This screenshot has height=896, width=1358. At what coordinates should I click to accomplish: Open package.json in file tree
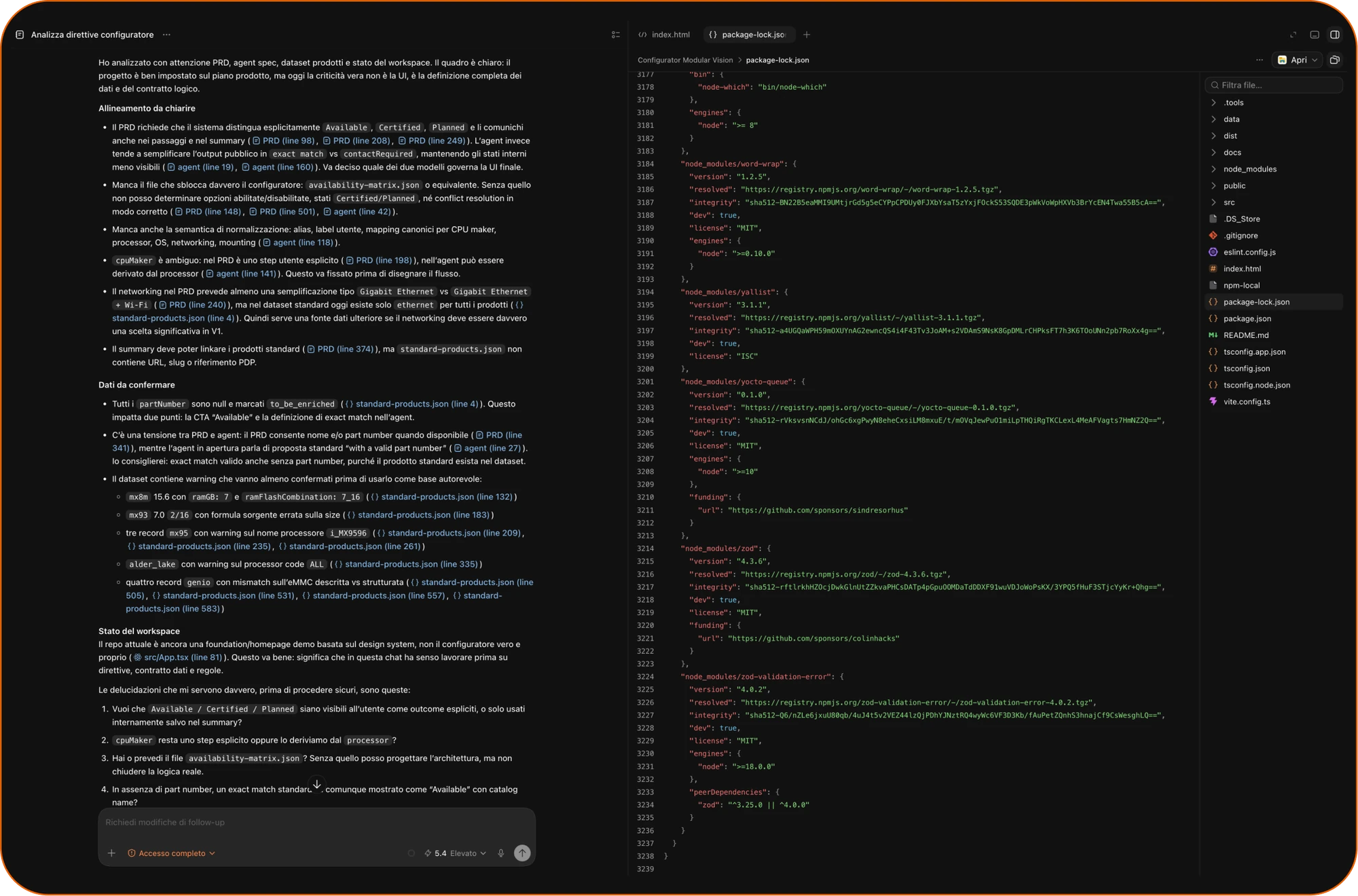pyautogui.click(x=1274, y=318)
